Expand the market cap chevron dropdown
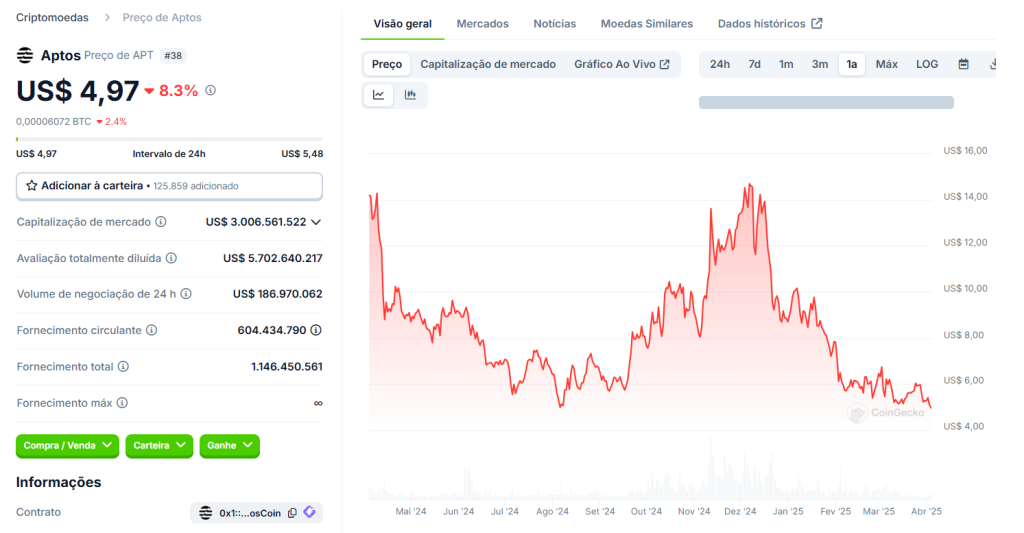The height and width of the screenshot is (533, 1024). point(316,222)
